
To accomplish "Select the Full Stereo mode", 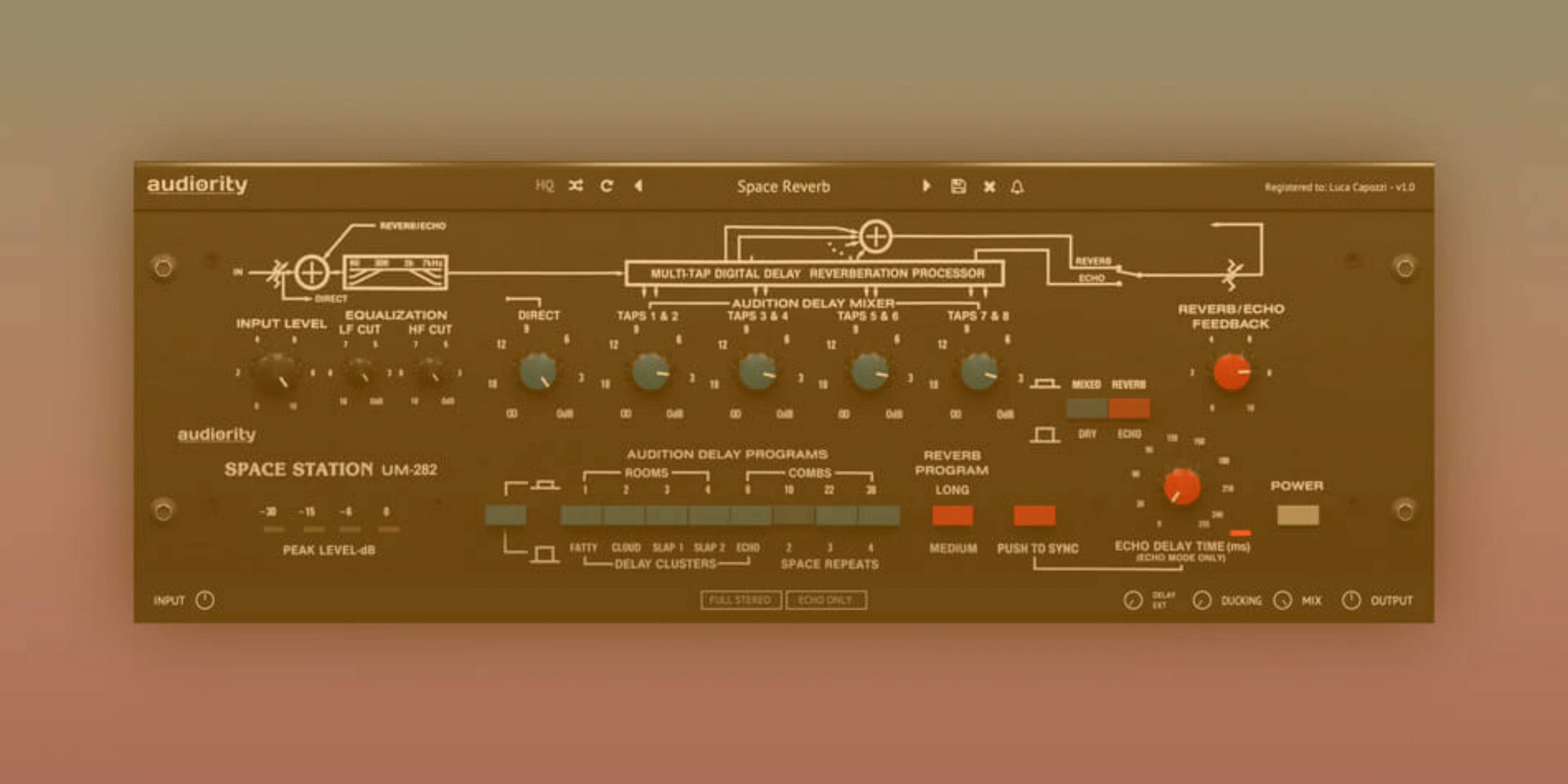I will [740, 600].
